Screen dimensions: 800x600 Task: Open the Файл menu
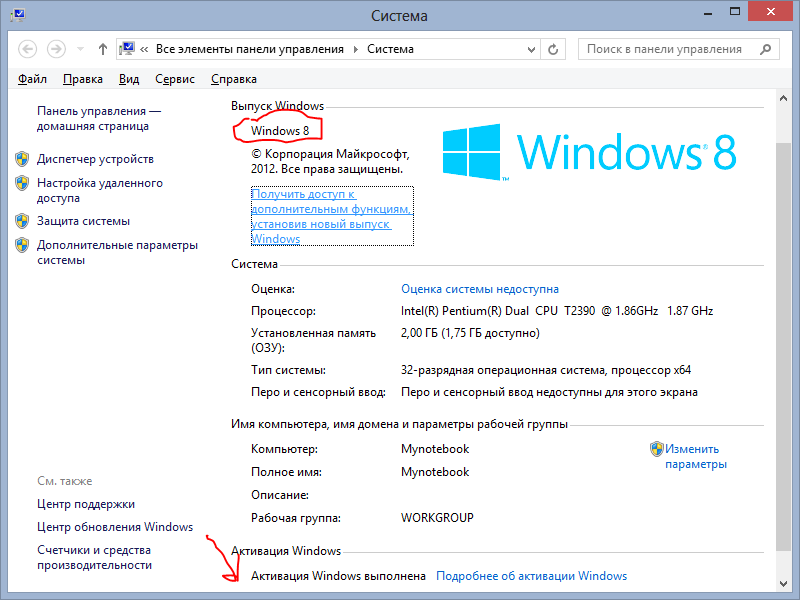coord(32,79)
